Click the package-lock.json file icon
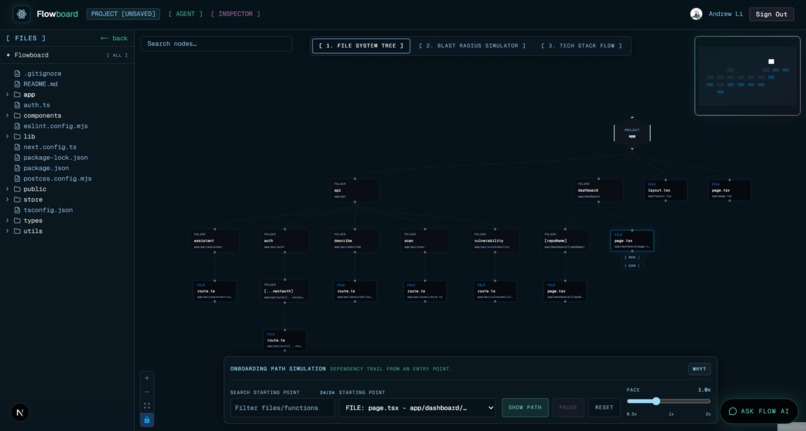Image resolution: width=806 pixels, height=431 pixels. pos(17,157)
